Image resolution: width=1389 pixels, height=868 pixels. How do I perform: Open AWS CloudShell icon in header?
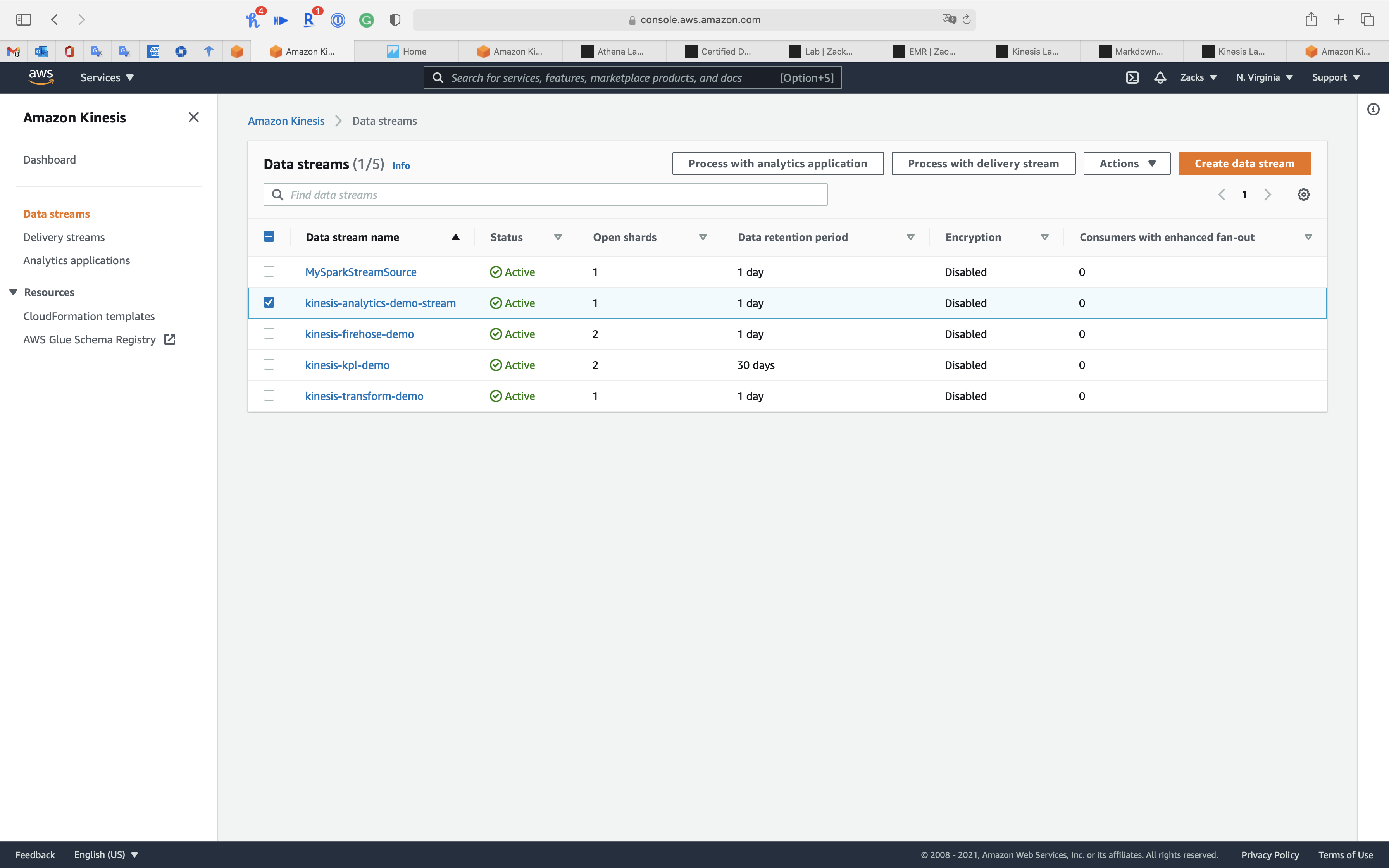[1132, 77]
